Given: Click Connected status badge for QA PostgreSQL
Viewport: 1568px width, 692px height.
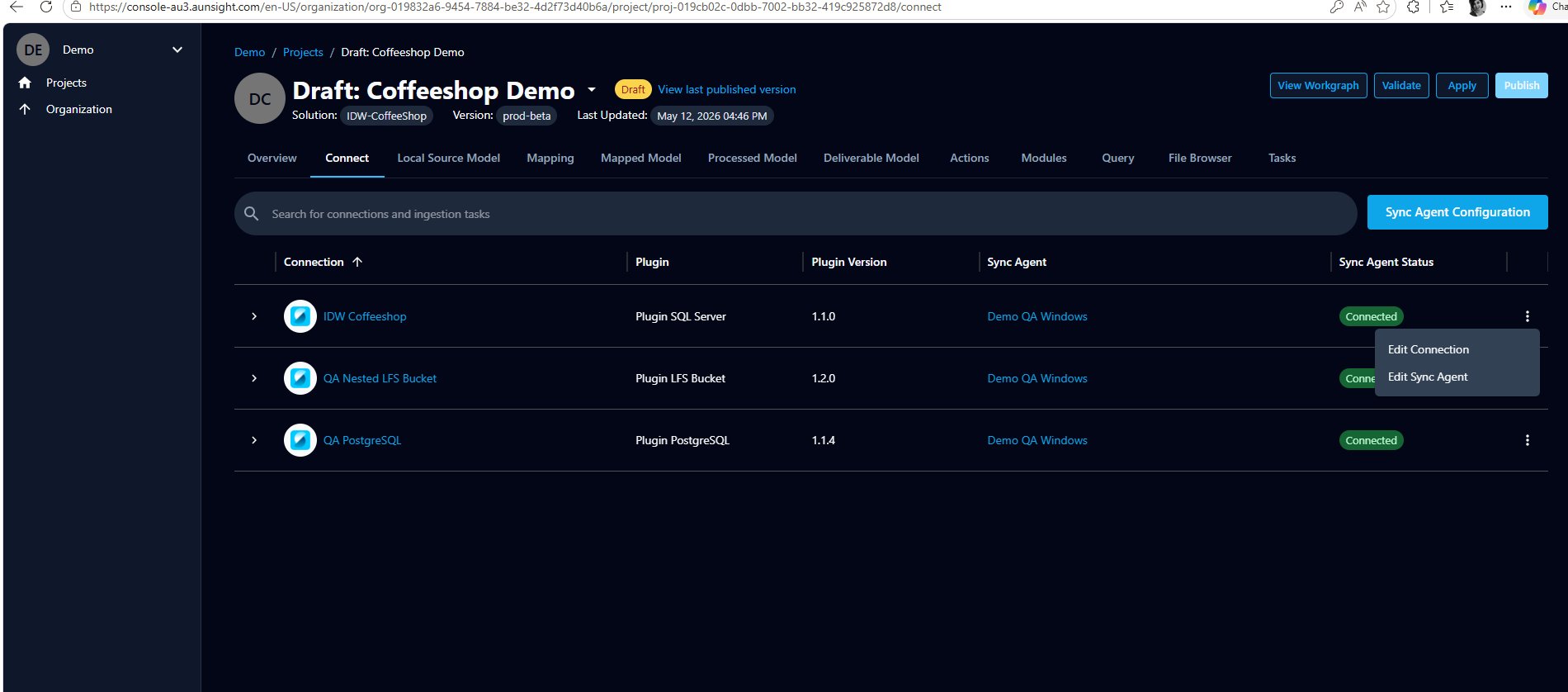Looking at the screenshot, I should coord(1371,440).
